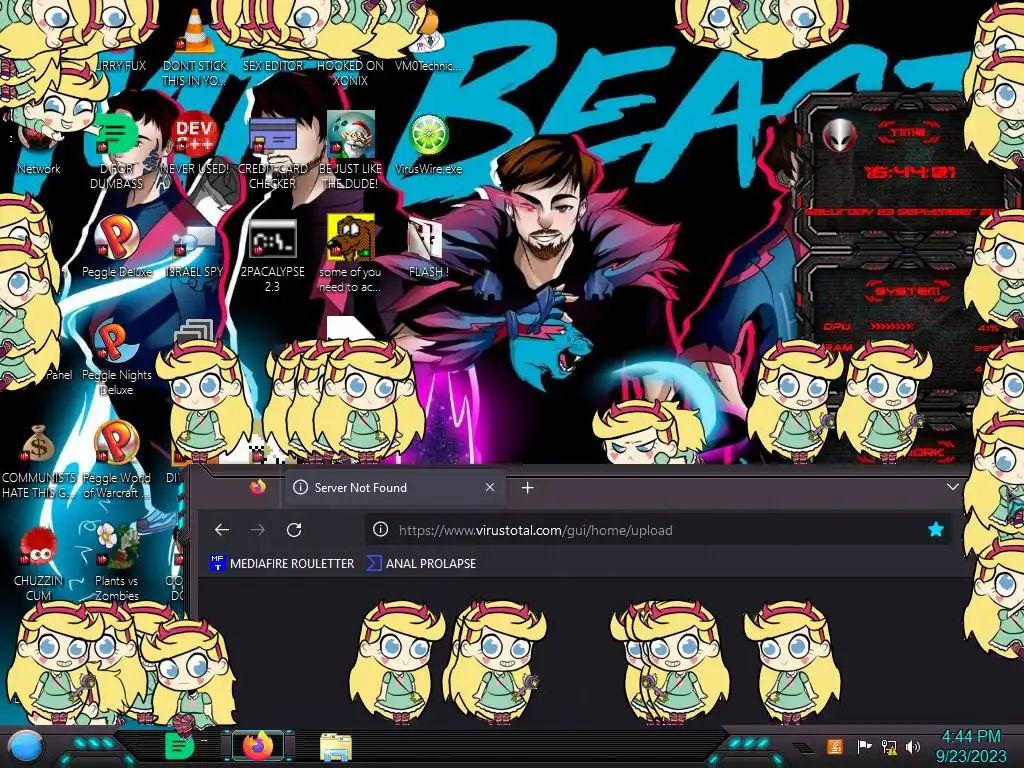Launch Plants vs Zombies desktop icon
The image size is (1024, 768).
point(116,564)
